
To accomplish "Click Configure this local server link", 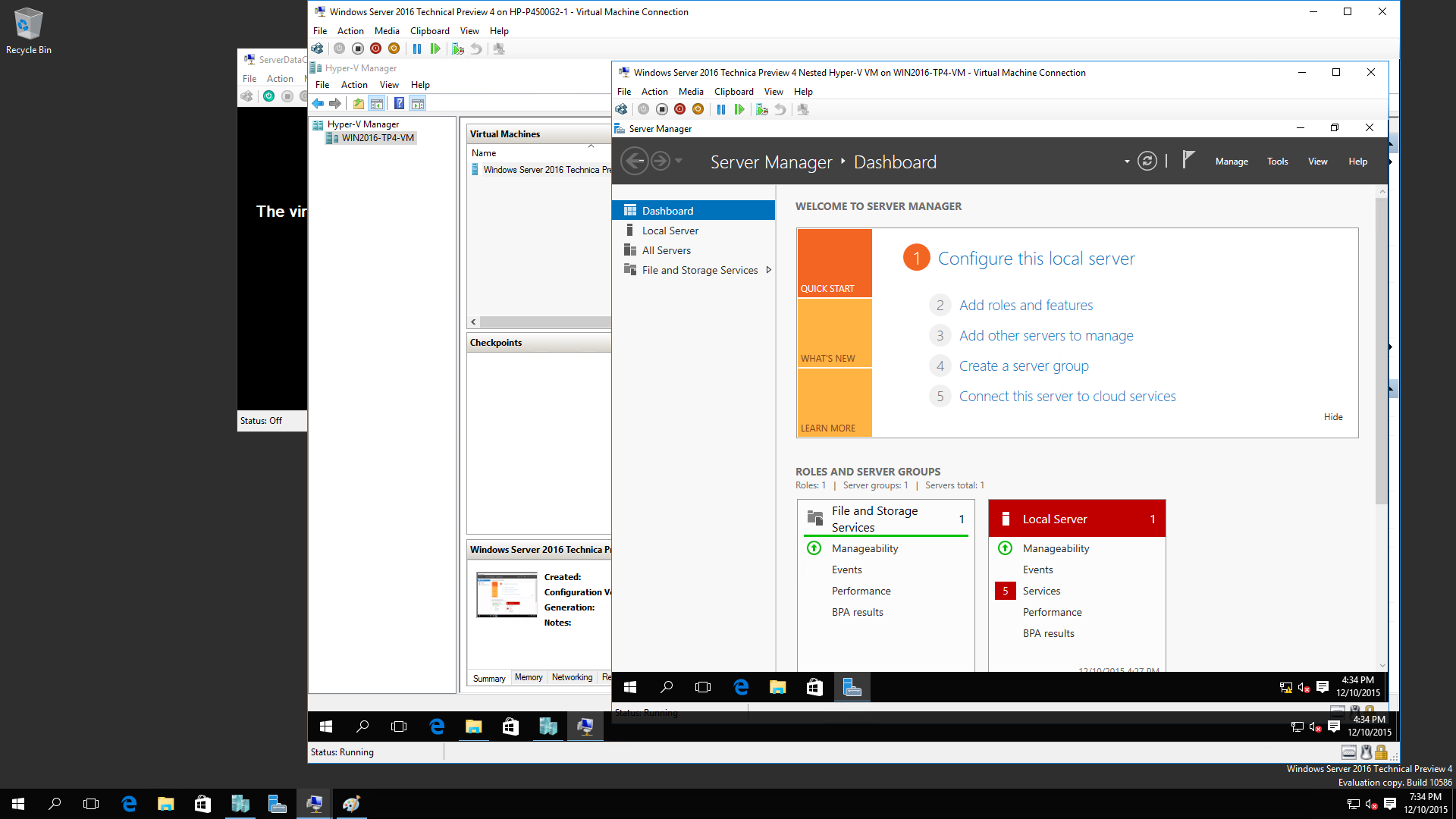I will [1036, 259].
